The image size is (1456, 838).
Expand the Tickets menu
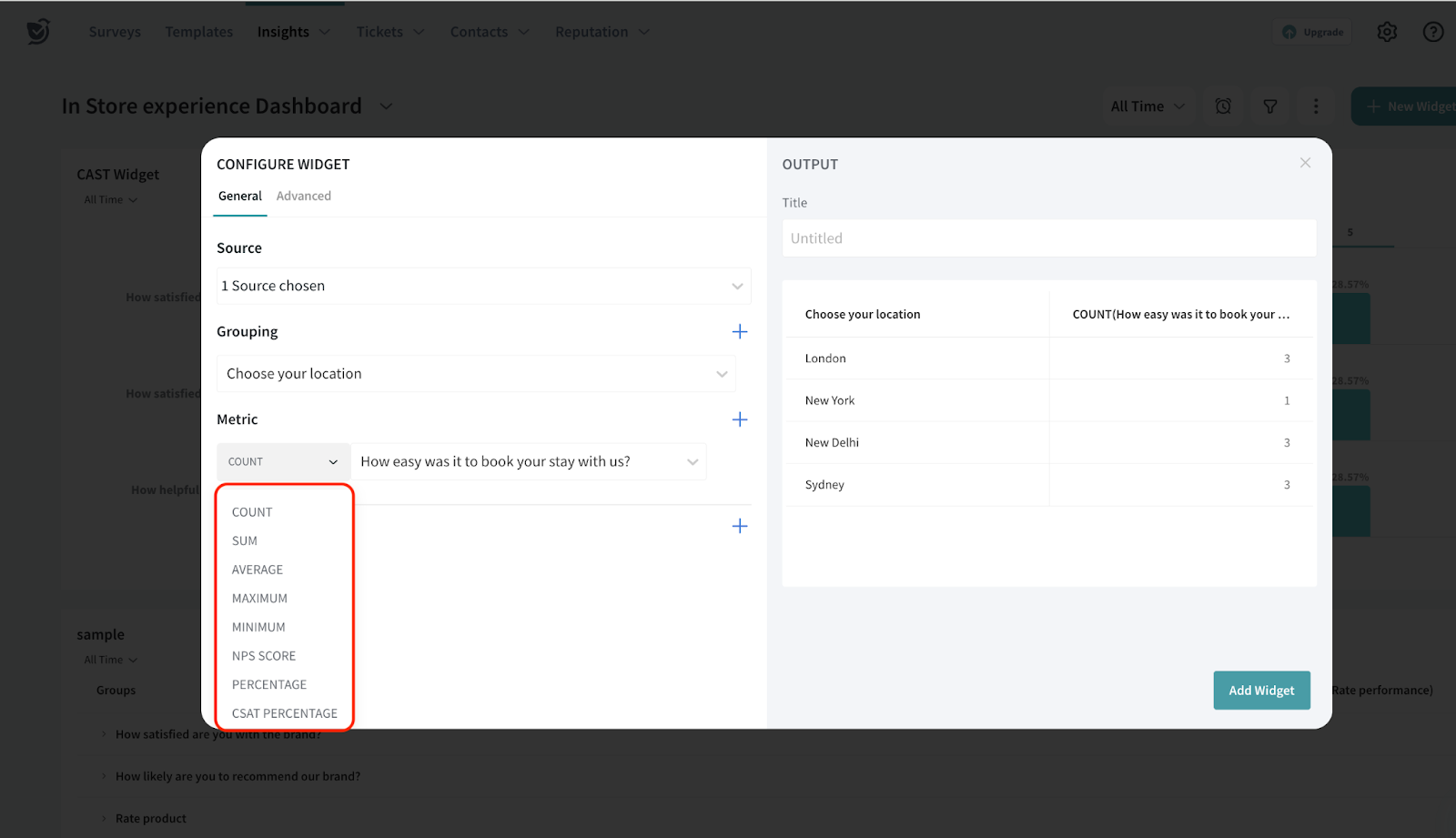click(x=390, y=32)
